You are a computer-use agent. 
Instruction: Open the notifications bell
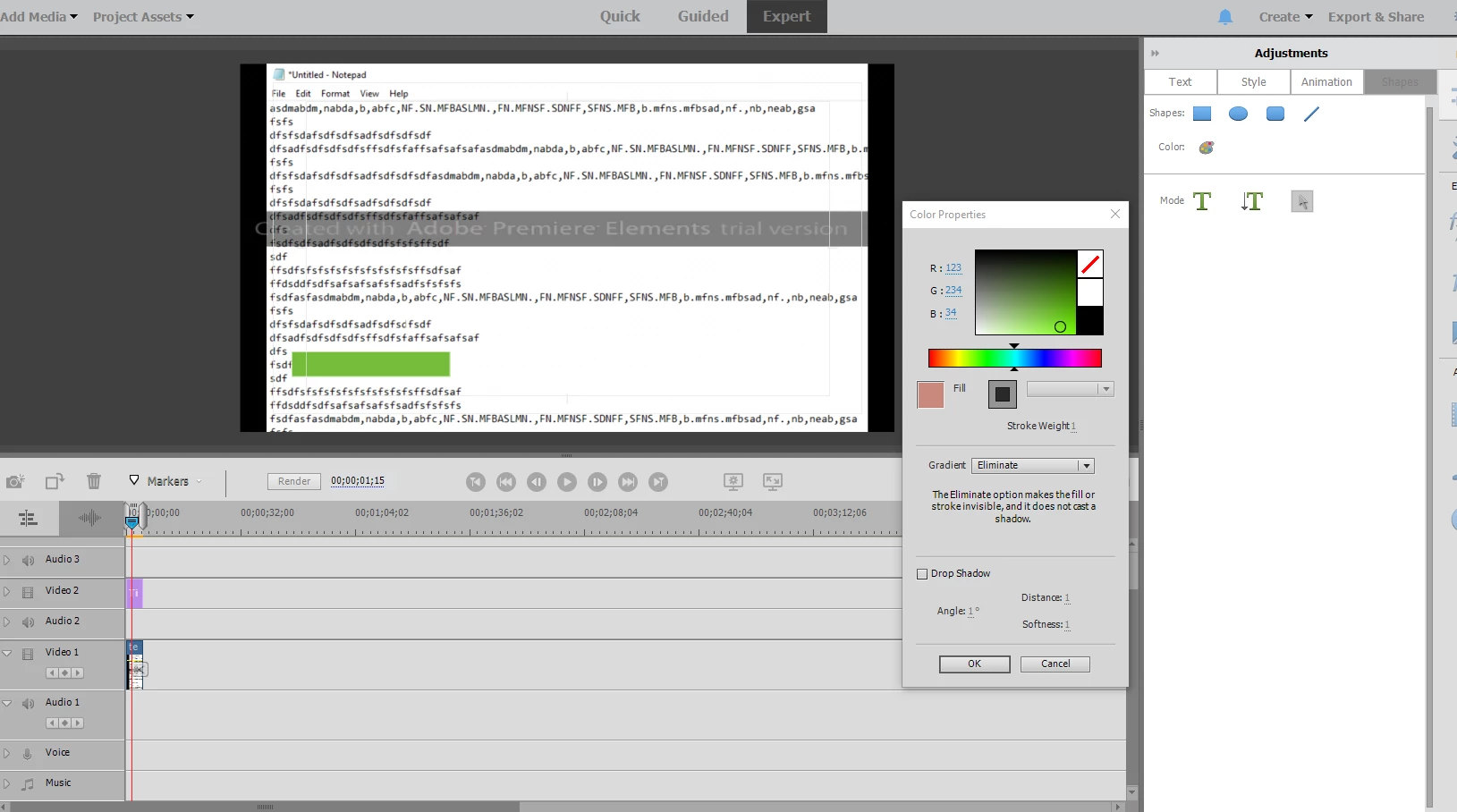(x=1225, y=17)
